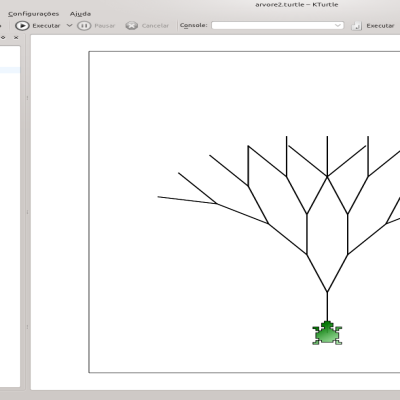Click the Cancelar button label
400x400 pixels.
pyautogui.click(x=155, y=26)
